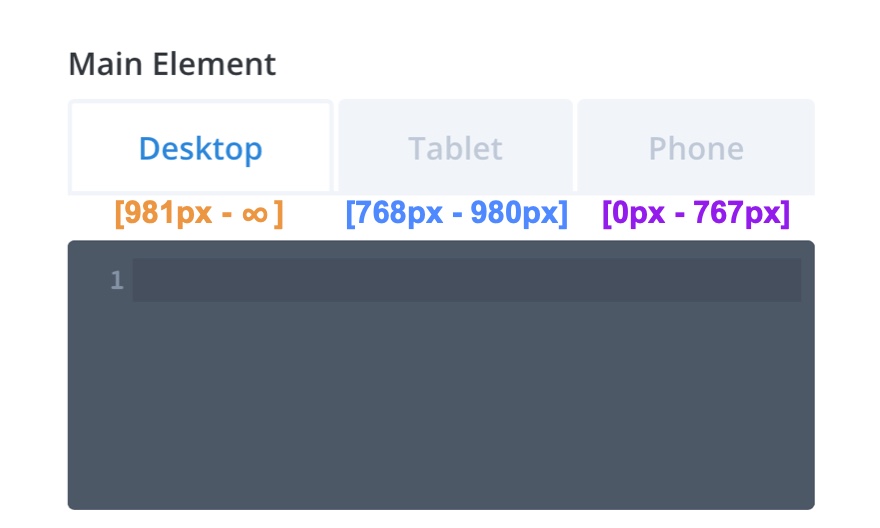Select the Phone tab
Viewport: 880px width, 528px height.
(696, 147)
